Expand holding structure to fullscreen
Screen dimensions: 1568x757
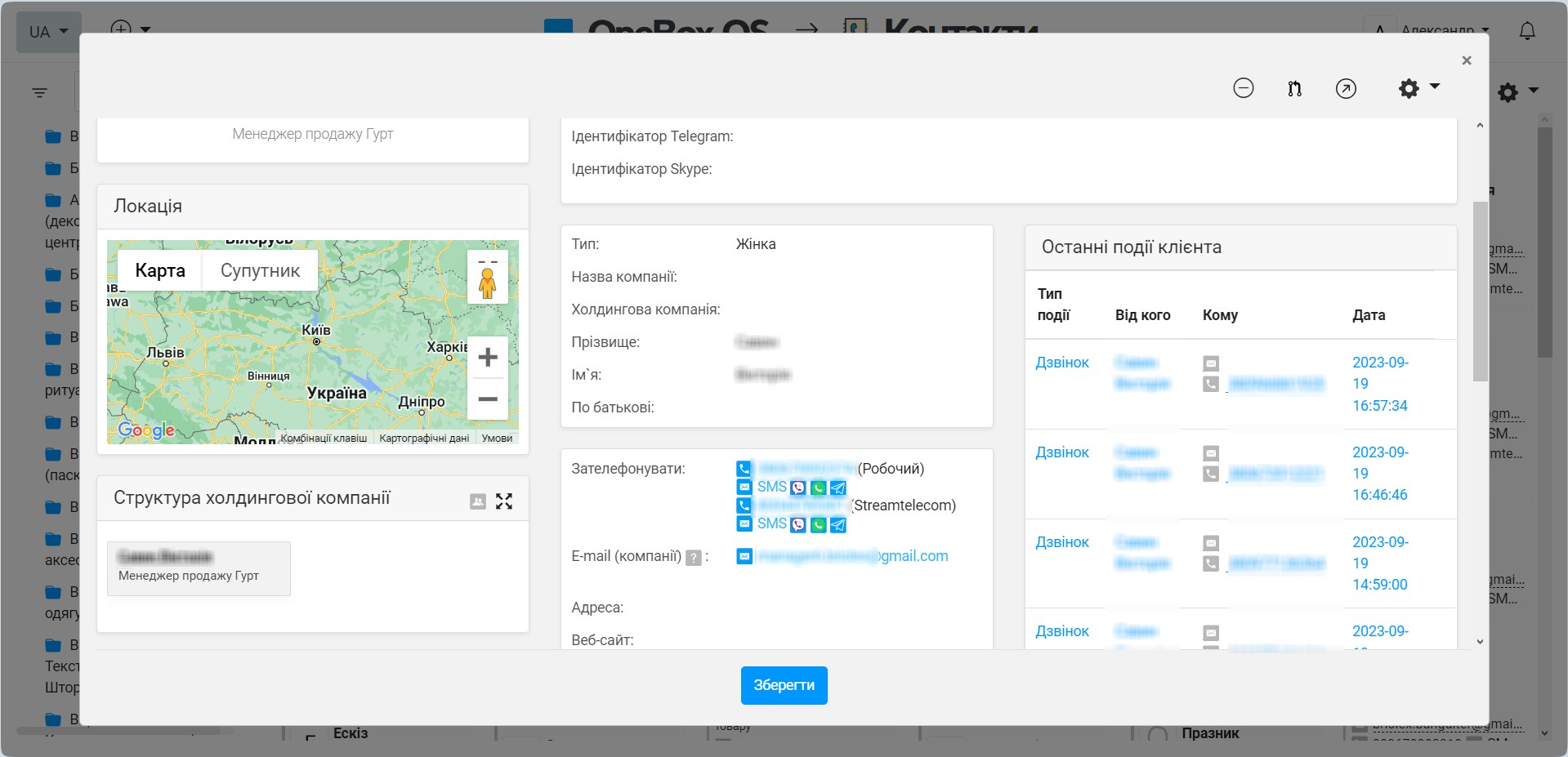504,501
